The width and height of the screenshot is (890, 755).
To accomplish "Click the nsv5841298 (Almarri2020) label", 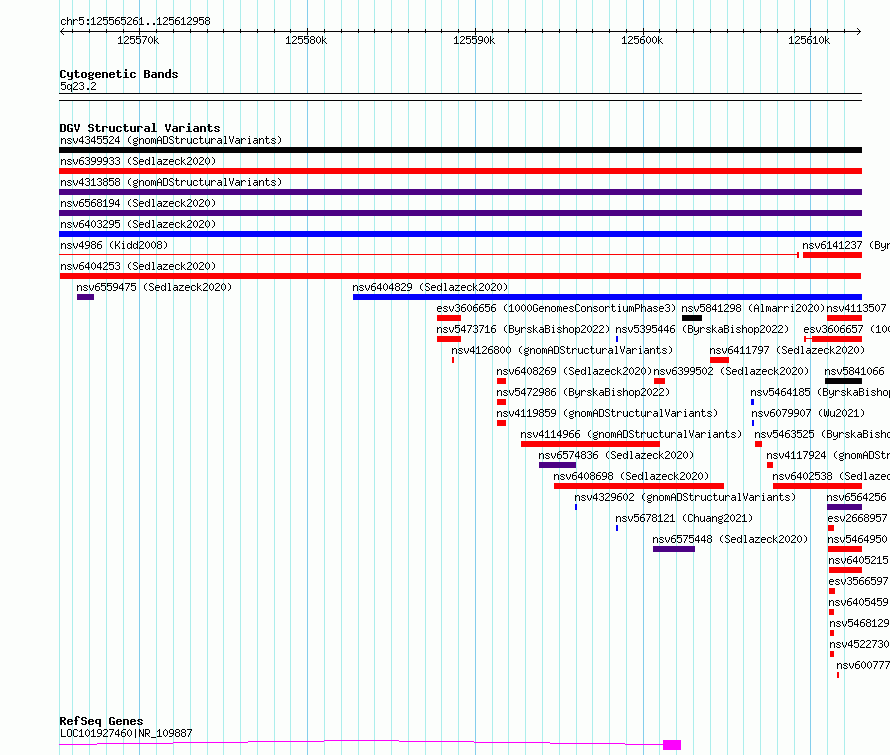I will click(x=753, y=308).
